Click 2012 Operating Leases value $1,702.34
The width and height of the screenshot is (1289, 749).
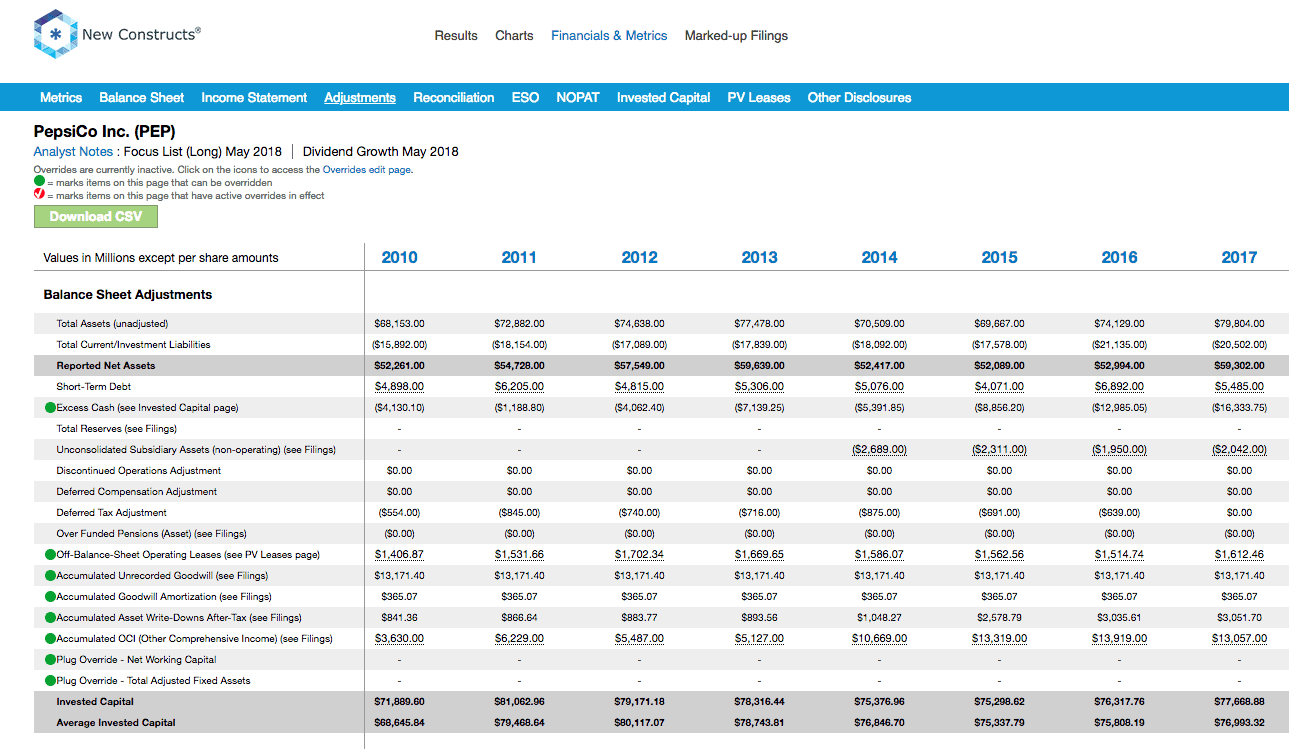tap(639, 555)
